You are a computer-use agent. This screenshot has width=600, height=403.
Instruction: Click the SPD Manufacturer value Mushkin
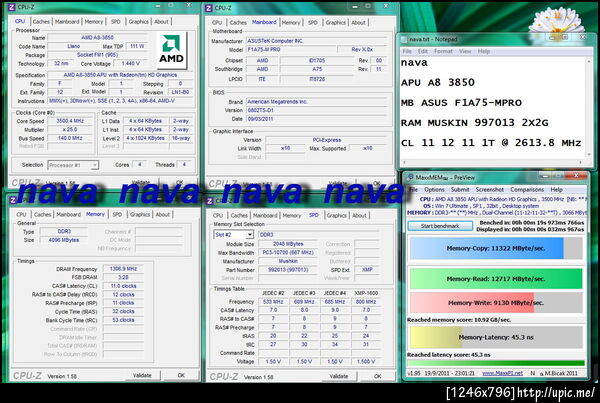(288, 261)
